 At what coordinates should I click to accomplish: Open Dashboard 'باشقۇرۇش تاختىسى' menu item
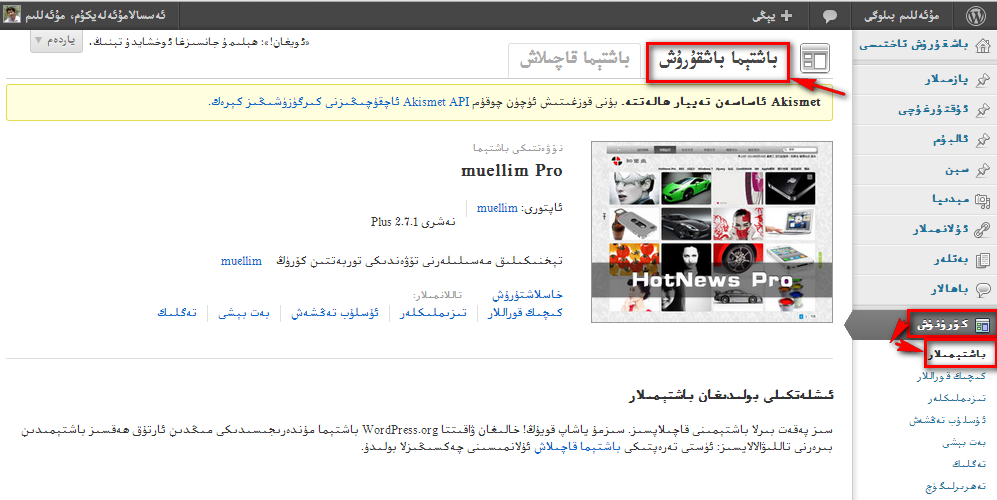click(x=914, y=46)
